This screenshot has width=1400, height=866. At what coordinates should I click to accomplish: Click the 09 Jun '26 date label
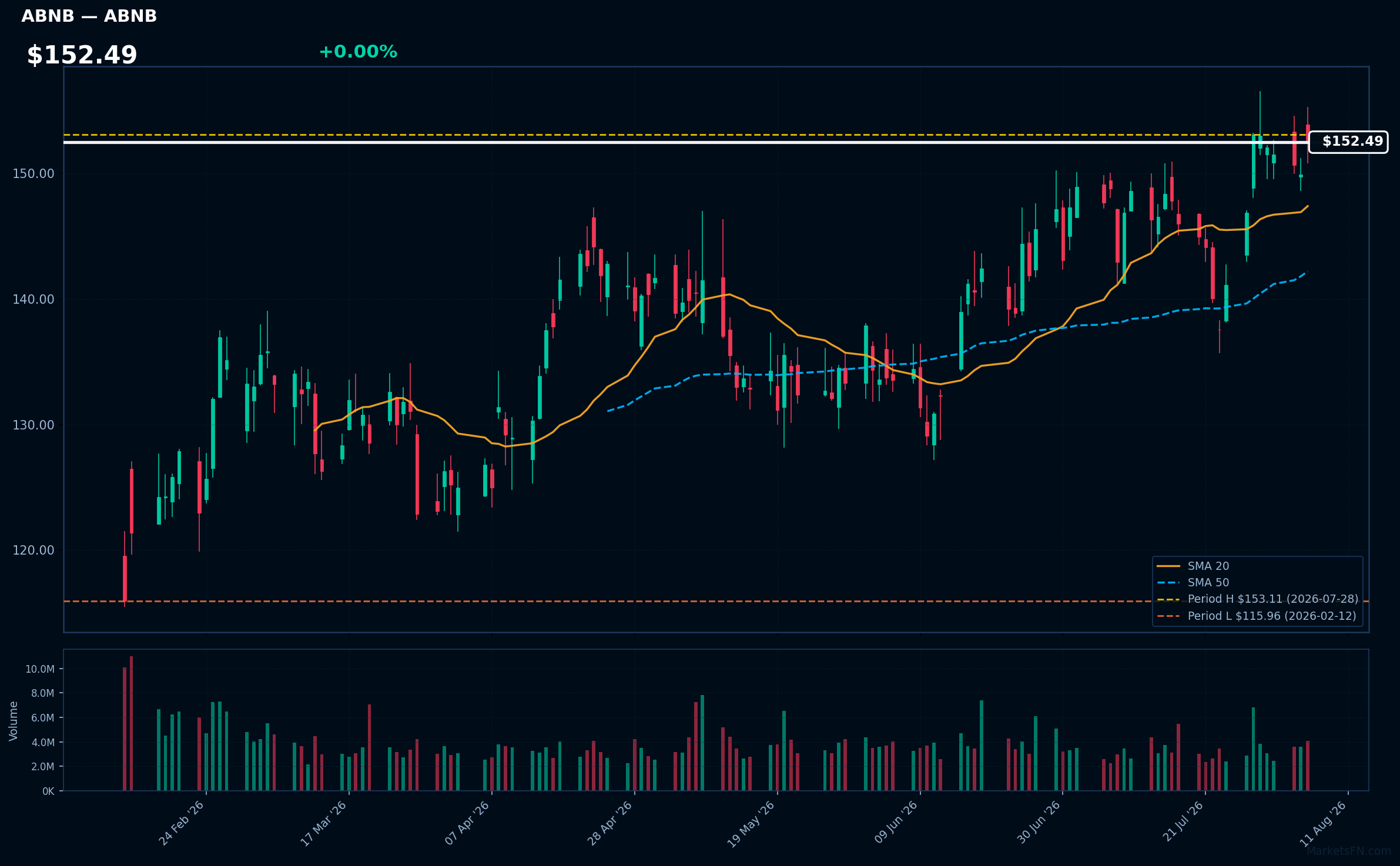[896, 823]
